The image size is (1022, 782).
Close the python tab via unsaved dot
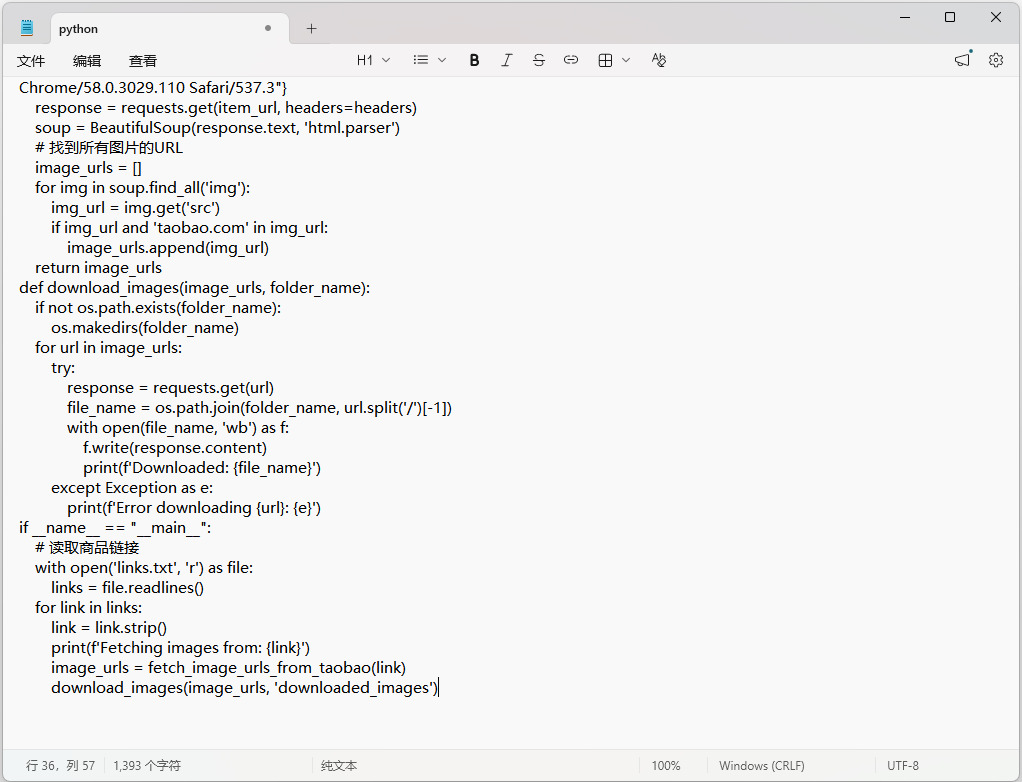268,28
